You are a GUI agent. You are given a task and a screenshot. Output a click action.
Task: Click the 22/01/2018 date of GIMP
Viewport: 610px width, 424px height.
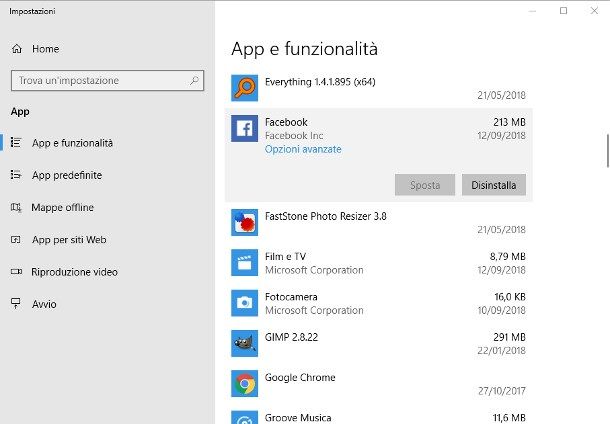point(501,350)
